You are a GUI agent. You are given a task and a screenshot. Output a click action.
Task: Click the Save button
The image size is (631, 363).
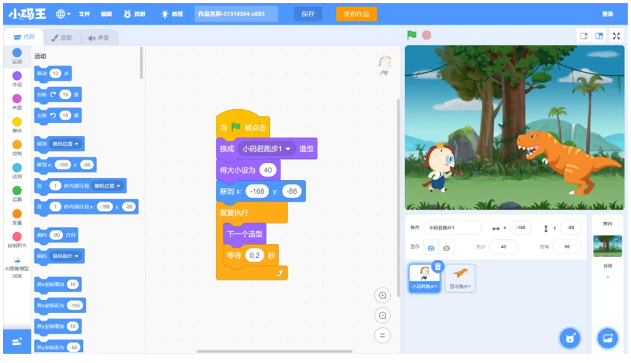pos(308,14)
